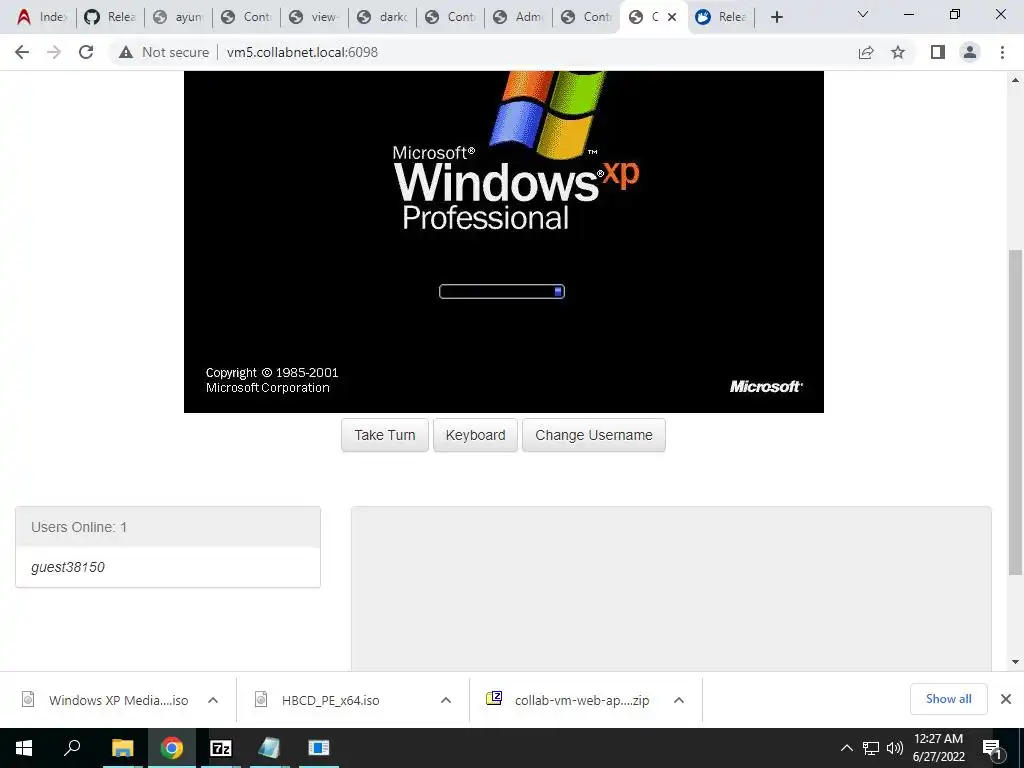Image resolution: width=1024 pixels, height=768 pixels.
Task: Open the on-screen Keyboard button
Action: 475,435
